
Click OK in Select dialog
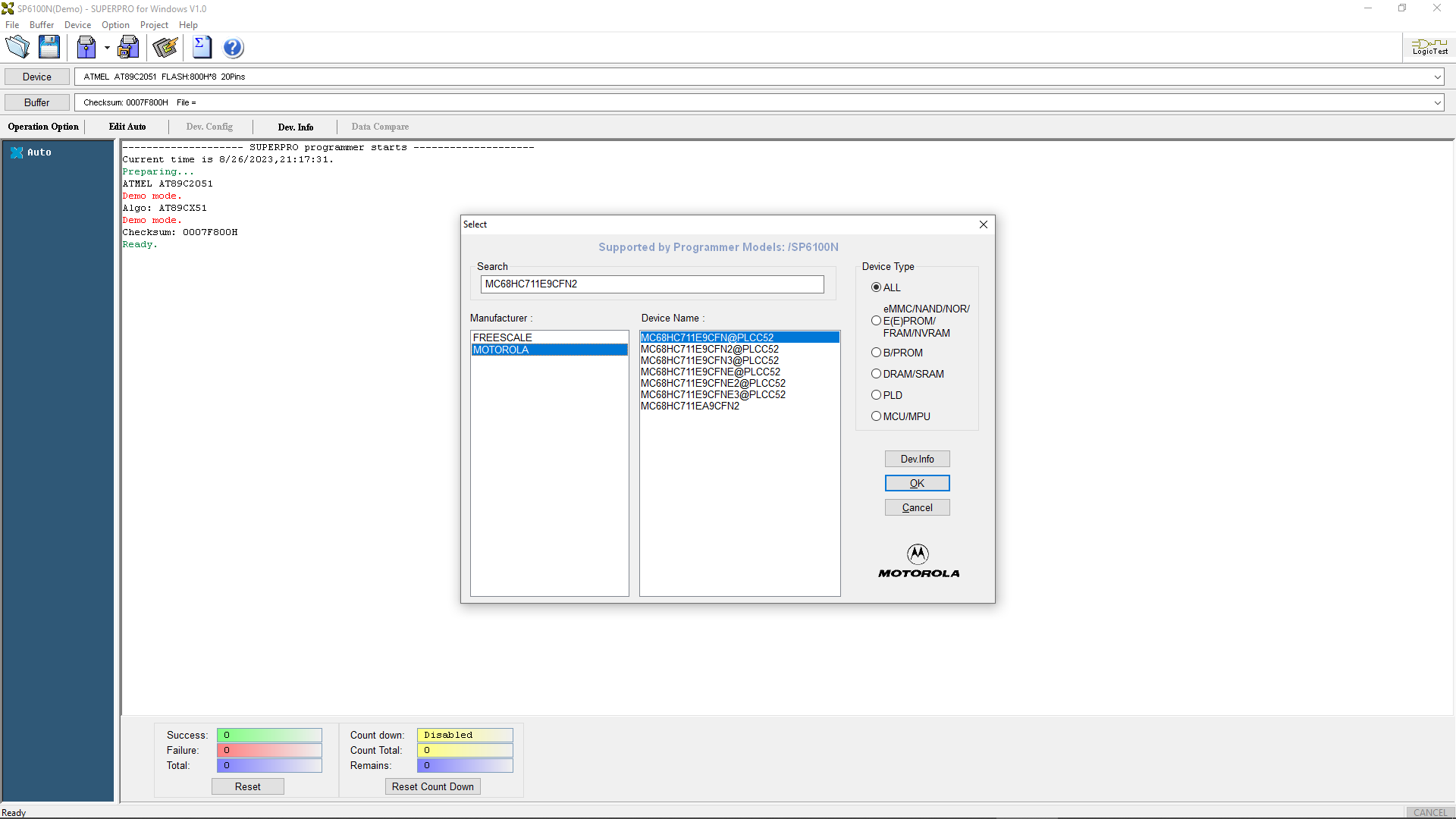[917, 483]
